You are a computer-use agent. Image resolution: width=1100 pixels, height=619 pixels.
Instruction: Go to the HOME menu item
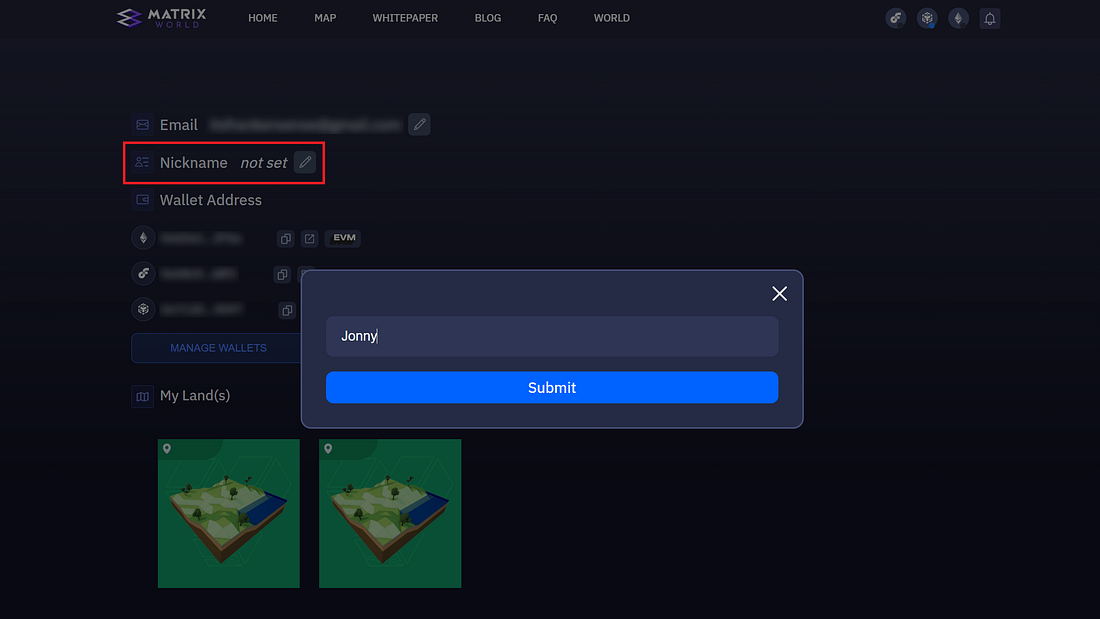point(262,18)
